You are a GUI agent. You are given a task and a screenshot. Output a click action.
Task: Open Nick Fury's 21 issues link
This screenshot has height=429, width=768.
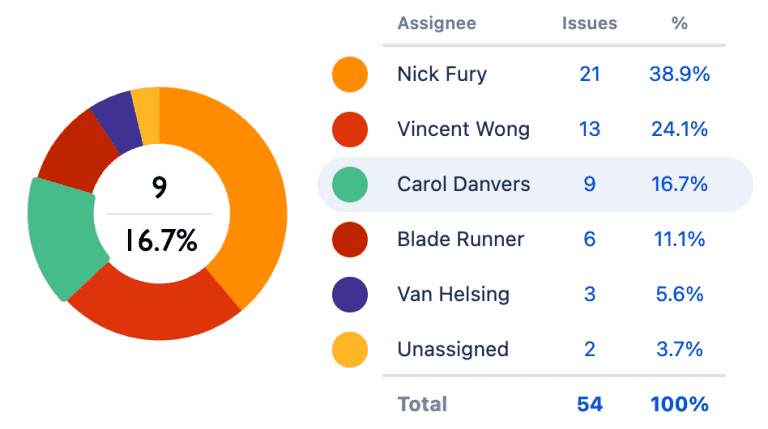click(589, 74)
